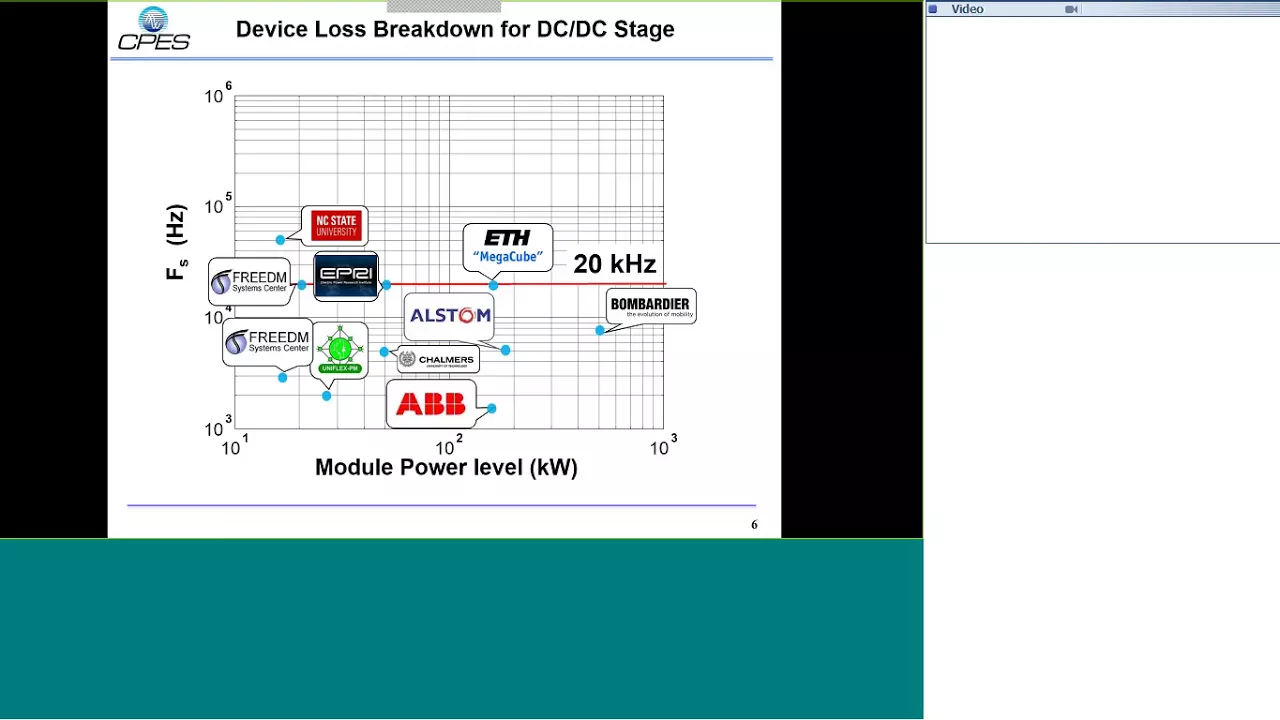Click the CPES logo on the slide
Image resolution: width=1280 pixels, height=720 pixels.
tap(154, 29)
